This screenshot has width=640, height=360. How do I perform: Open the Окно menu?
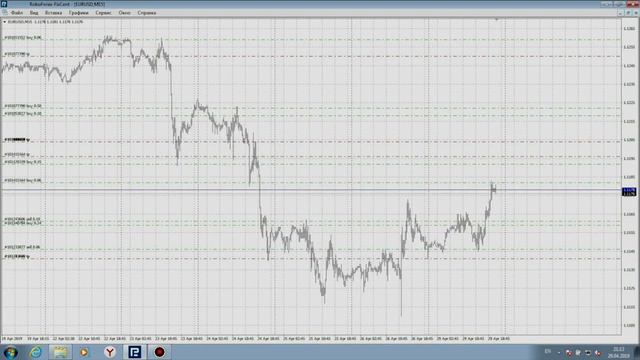[124, 13]
